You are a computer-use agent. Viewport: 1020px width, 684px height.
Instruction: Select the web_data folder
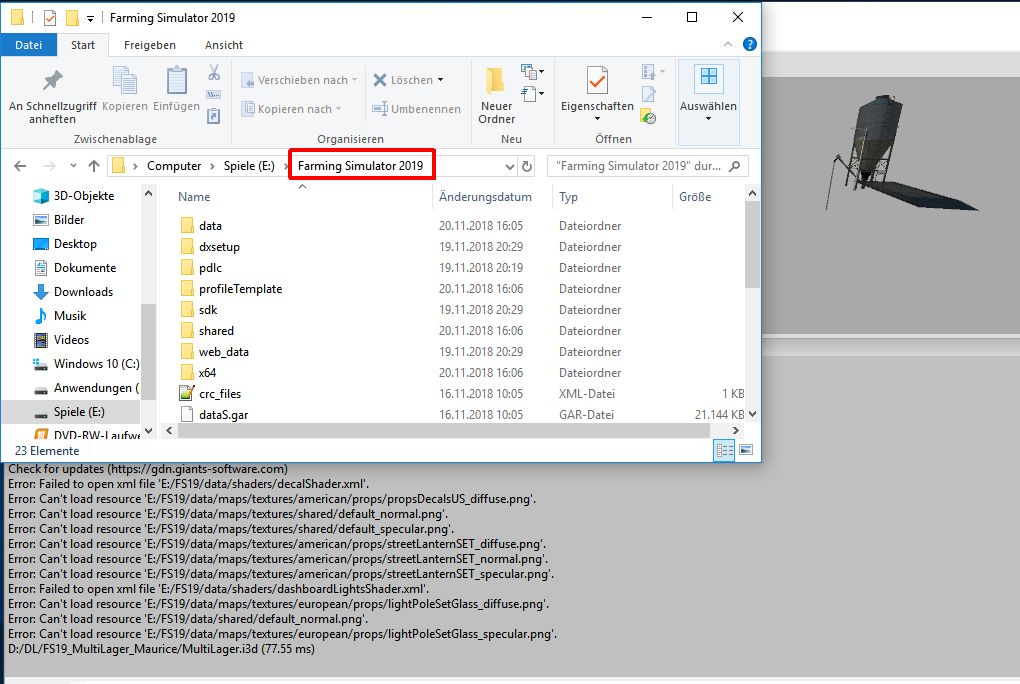click(223, 352)
